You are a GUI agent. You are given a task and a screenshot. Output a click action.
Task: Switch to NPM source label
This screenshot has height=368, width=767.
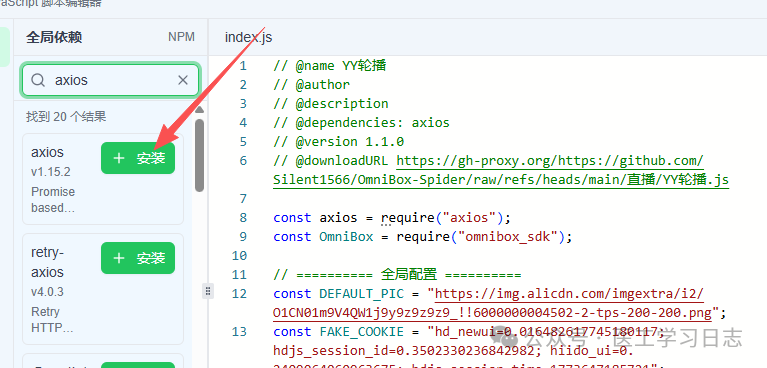[181, 37]
